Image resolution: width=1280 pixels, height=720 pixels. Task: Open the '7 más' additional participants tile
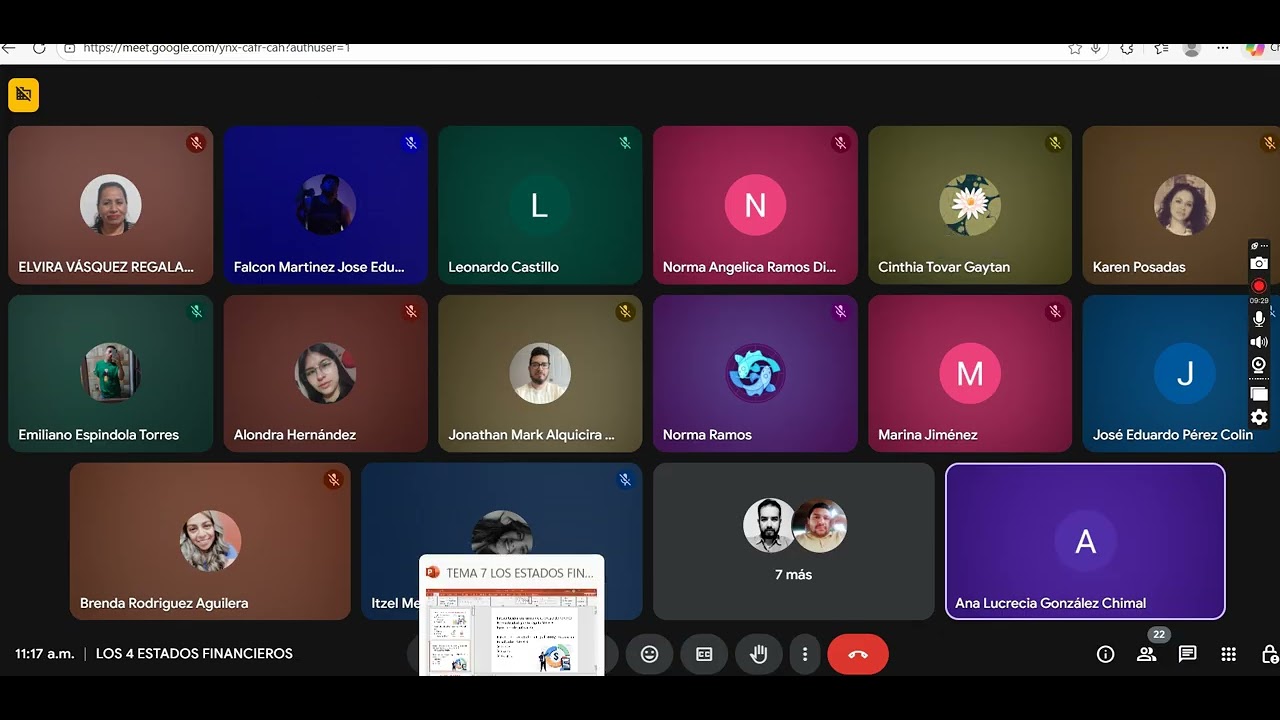[793, 541]
